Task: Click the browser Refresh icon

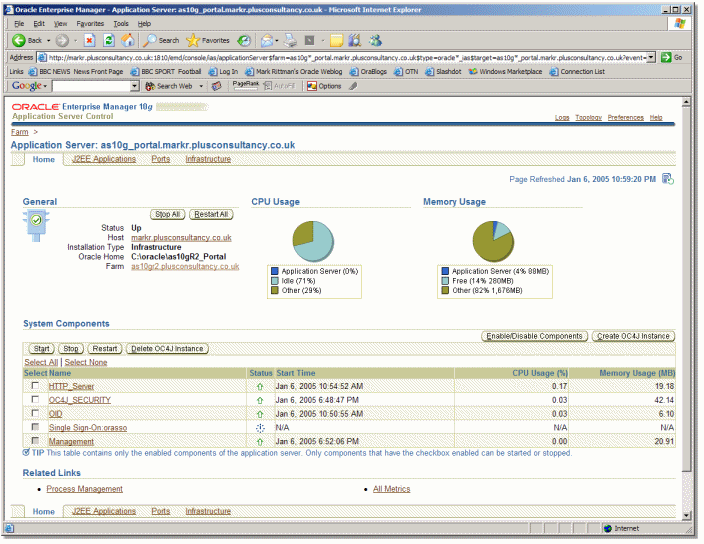Action: click(108, 41)
